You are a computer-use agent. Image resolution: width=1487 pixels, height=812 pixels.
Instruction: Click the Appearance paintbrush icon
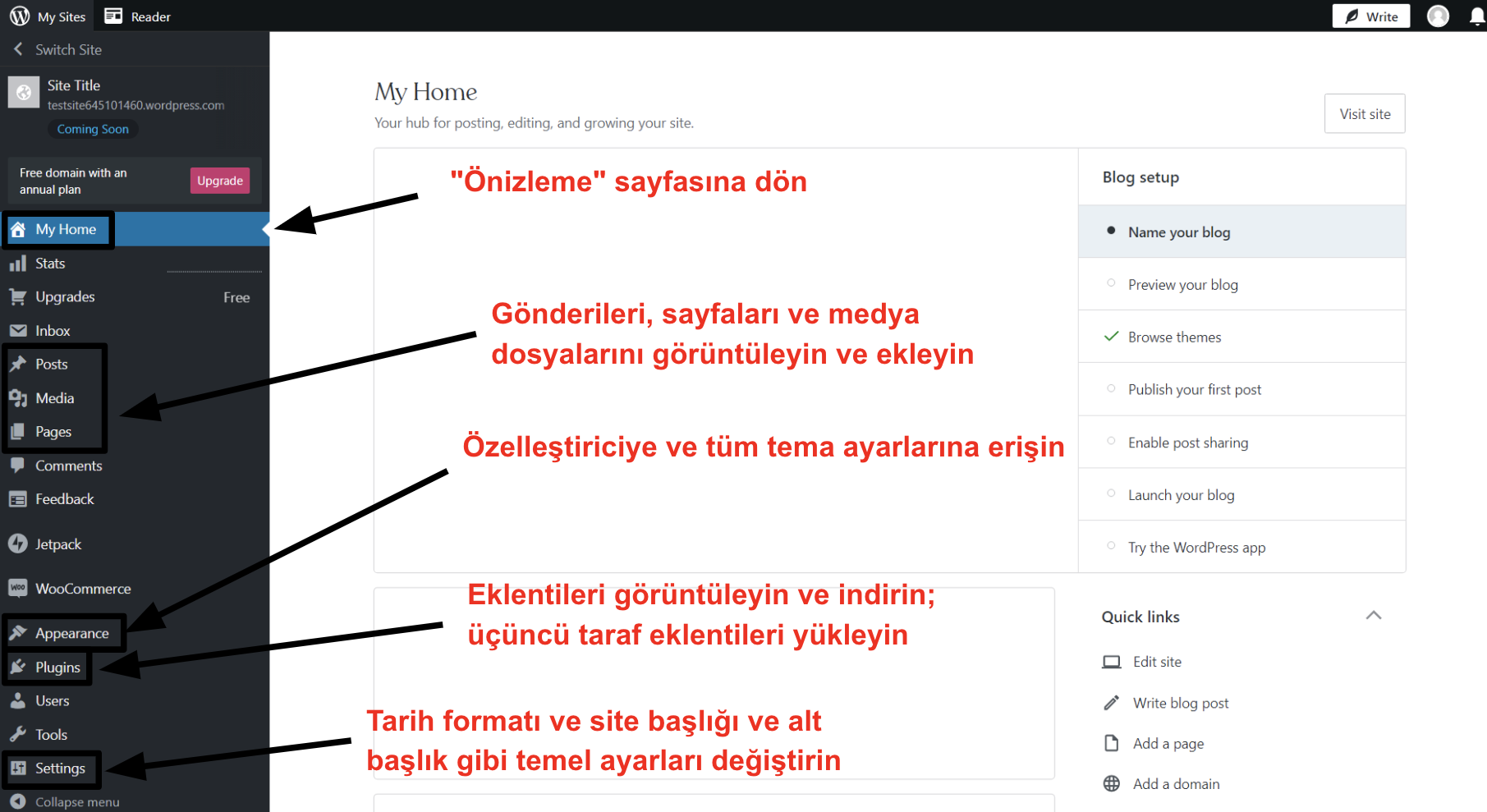18,633
